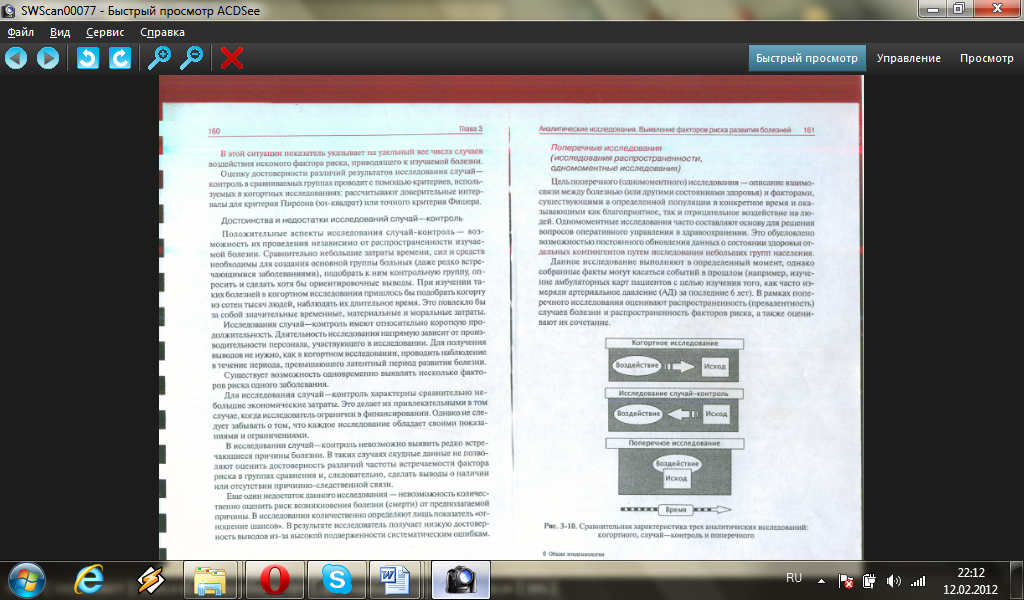This screenshot has height=600, width=1024.
Task: Open Skype from the taskbar
Action: pyautogui.click(x=337, y=580)
